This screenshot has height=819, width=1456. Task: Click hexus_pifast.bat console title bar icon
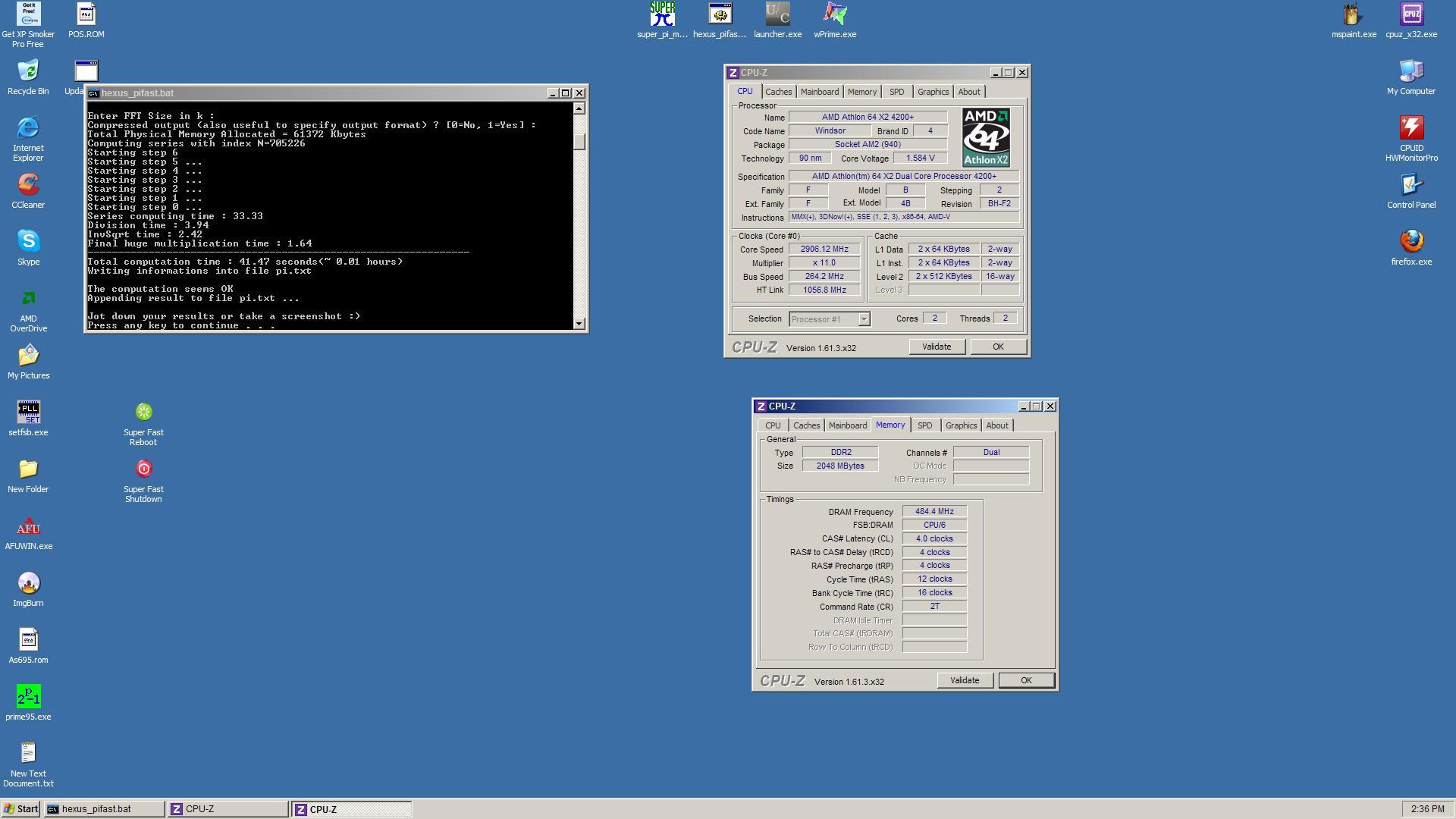[x=93, y=93]
